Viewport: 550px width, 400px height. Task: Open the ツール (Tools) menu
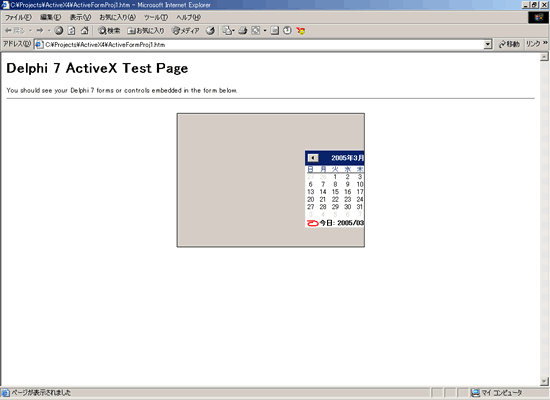[156, 18]
